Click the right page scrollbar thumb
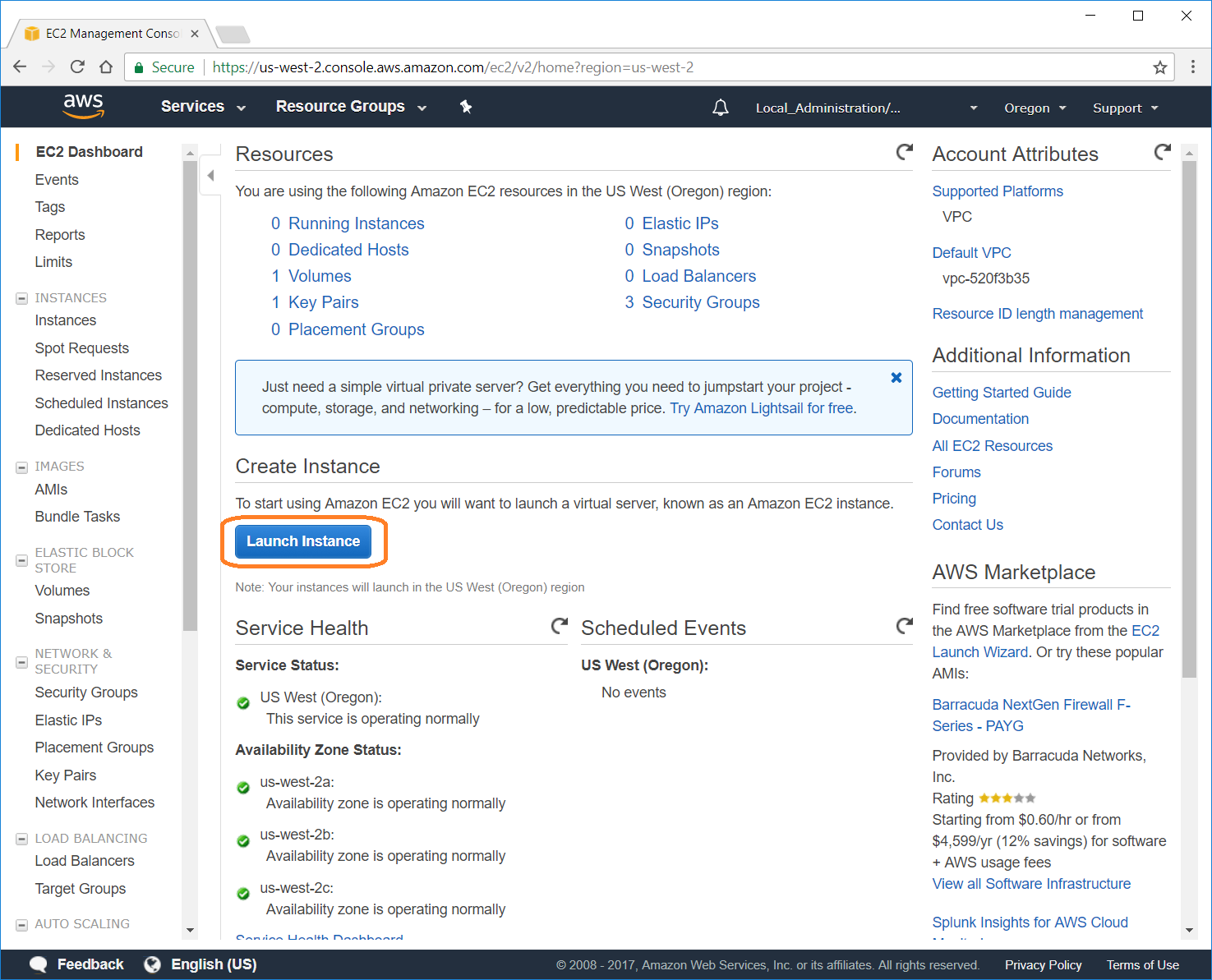Screen dimensions: 1212x980 (1189, 419)
